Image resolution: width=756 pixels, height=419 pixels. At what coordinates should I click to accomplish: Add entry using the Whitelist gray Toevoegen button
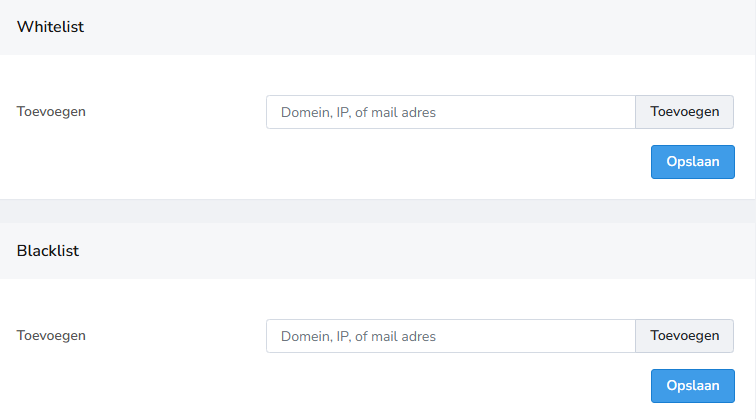684,112
